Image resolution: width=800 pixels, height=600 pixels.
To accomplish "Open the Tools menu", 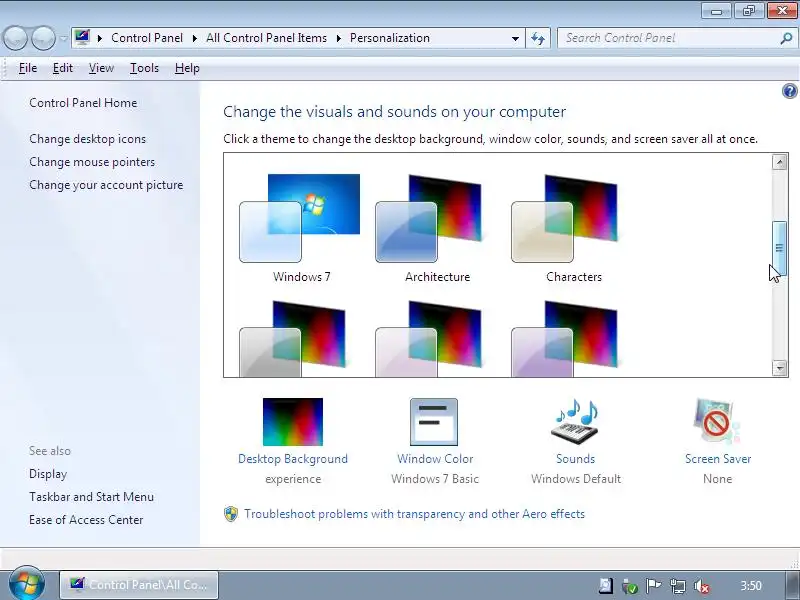I will 144,68.
